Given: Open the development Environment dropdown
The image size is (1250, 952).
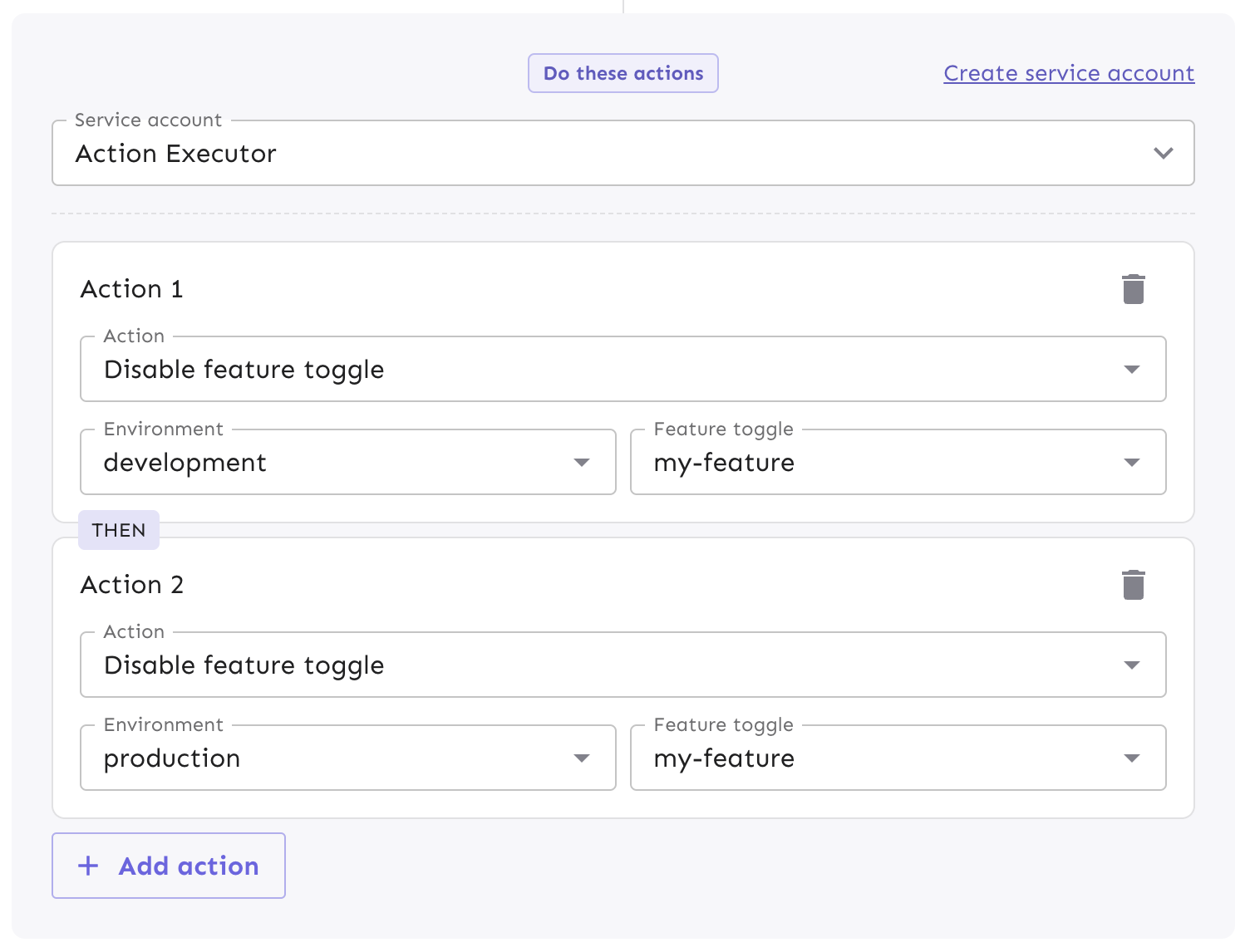Looking at the screenshot, I should click(347, 462).
